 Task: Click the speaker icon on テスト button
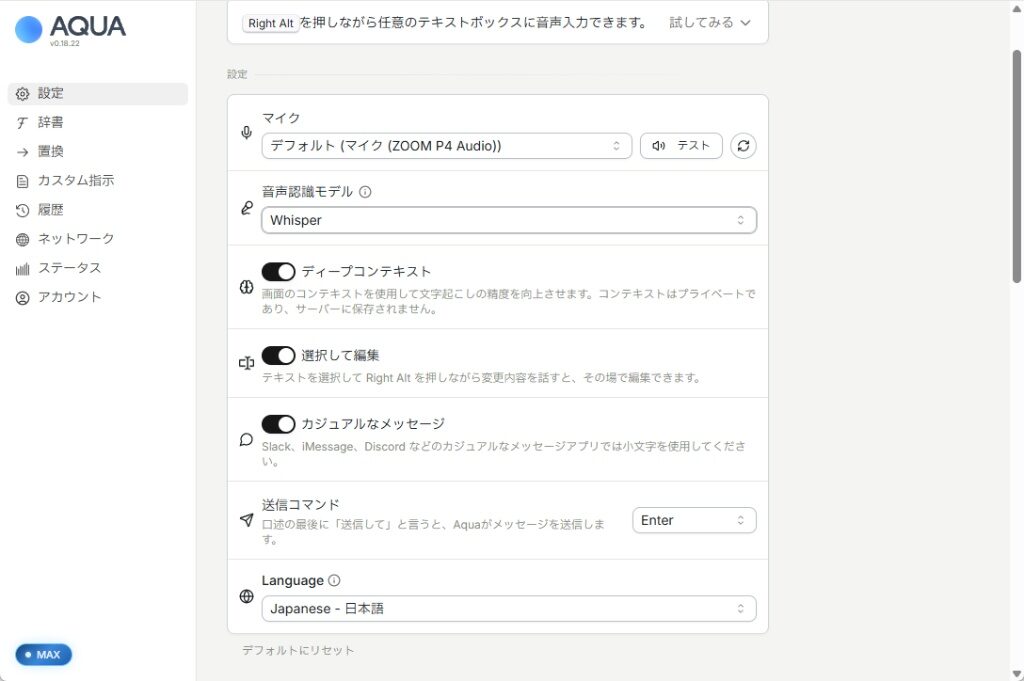pos(658,146)
